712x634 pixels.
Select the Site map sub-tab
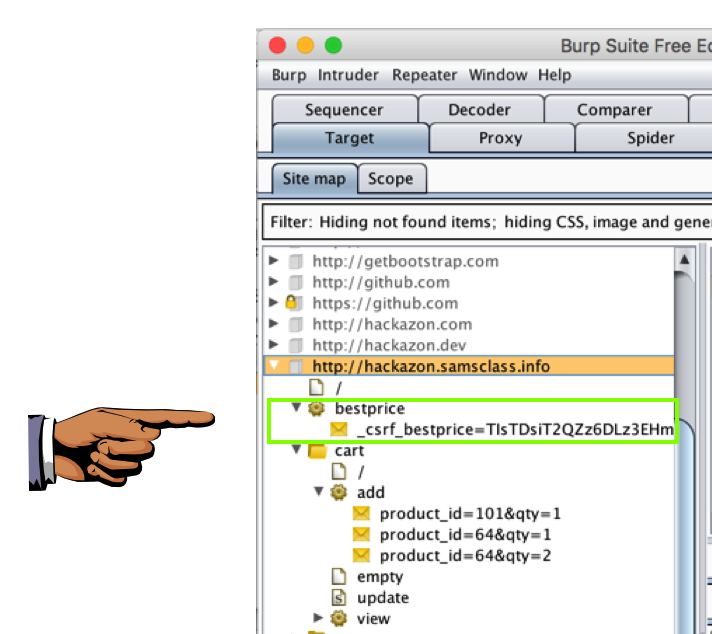tap(314, 178)
